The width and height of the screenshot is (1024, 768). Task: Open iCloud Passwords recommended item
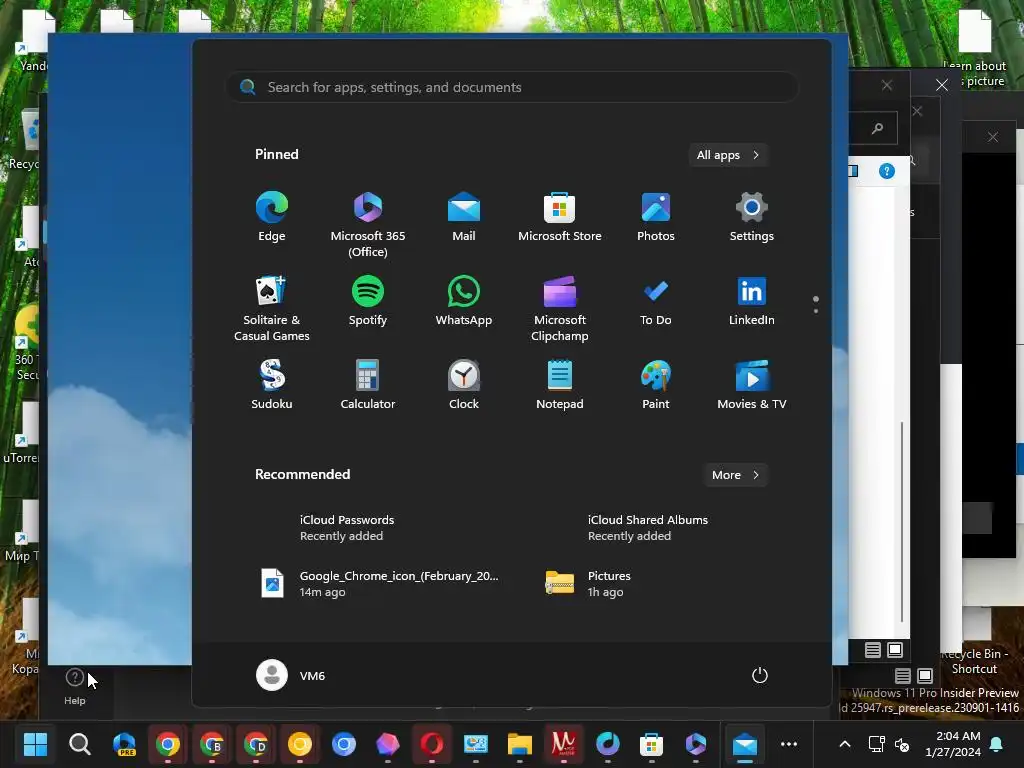click(x=347, y=528)
